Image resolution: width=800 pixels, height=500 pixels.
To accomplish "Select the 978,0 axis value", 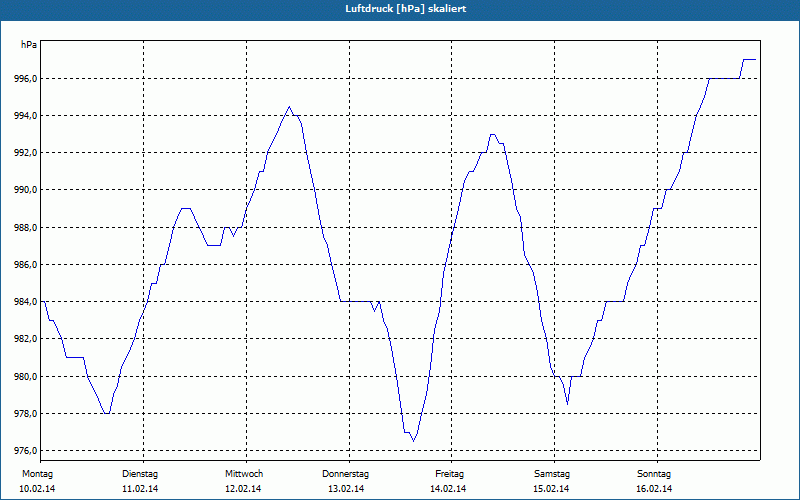I will coord(26,413).
